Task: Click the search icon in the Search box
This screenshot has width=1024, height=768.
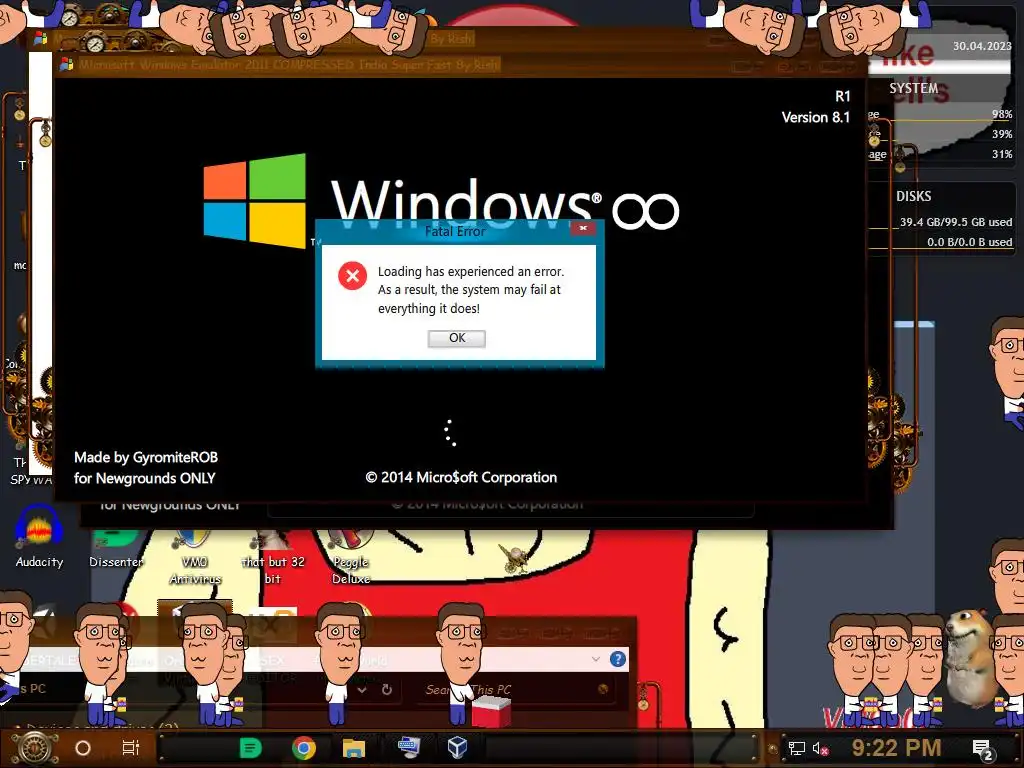Action: (603, 689)
